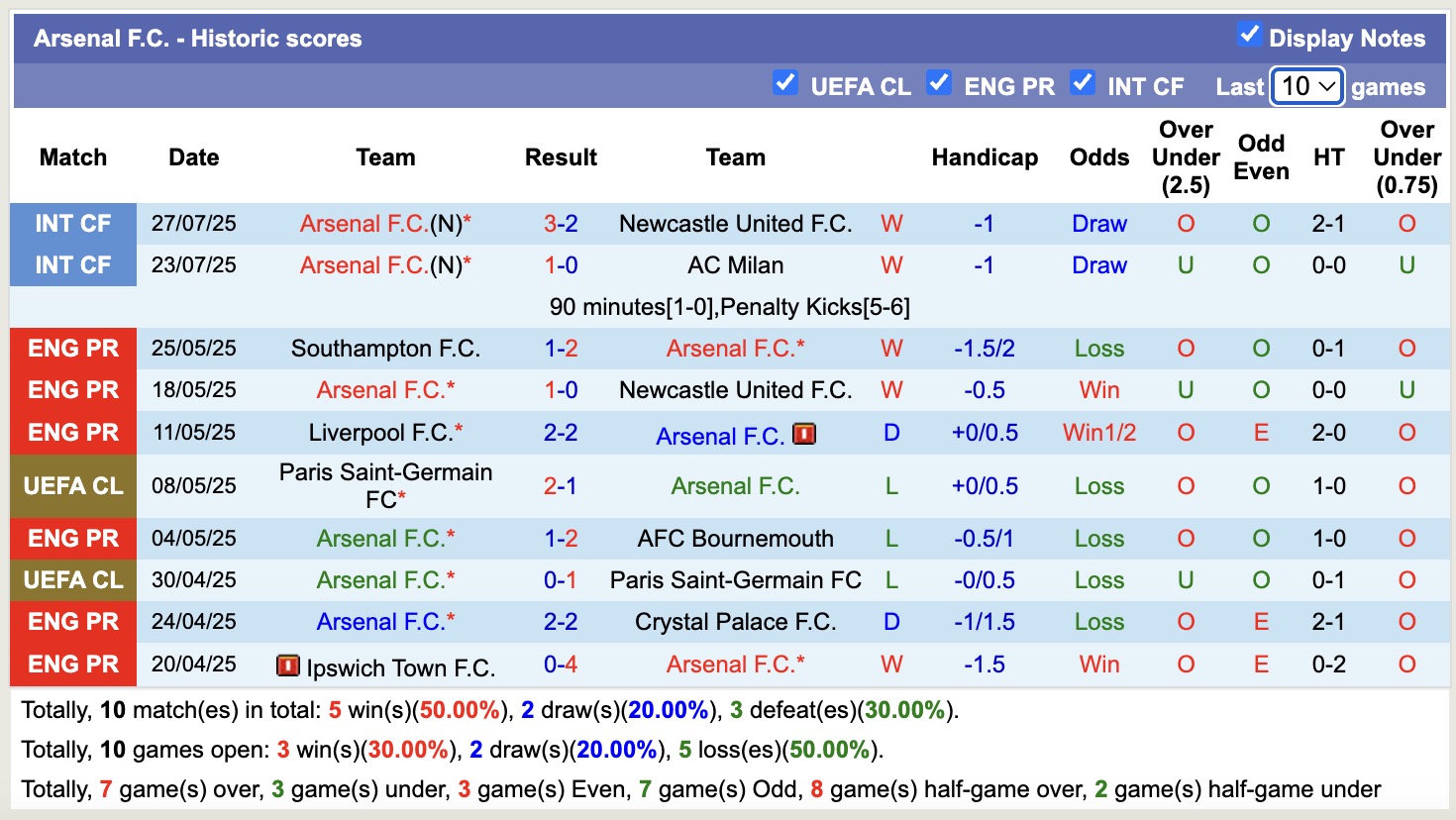Toggle the Display Notes checkbox

tap(1249, 35)
